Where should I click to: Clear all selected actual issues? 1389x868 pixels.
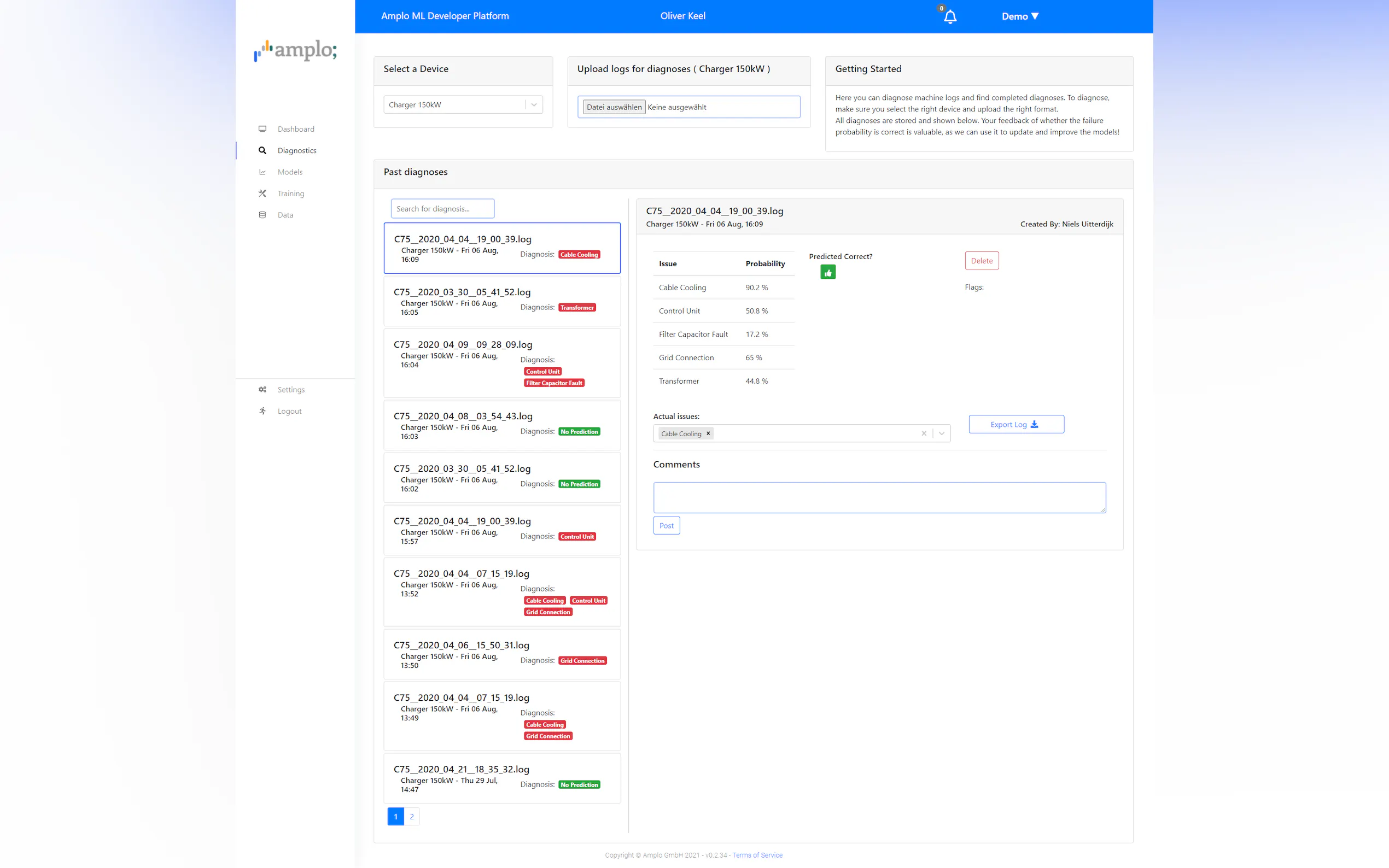pos(923,433)
